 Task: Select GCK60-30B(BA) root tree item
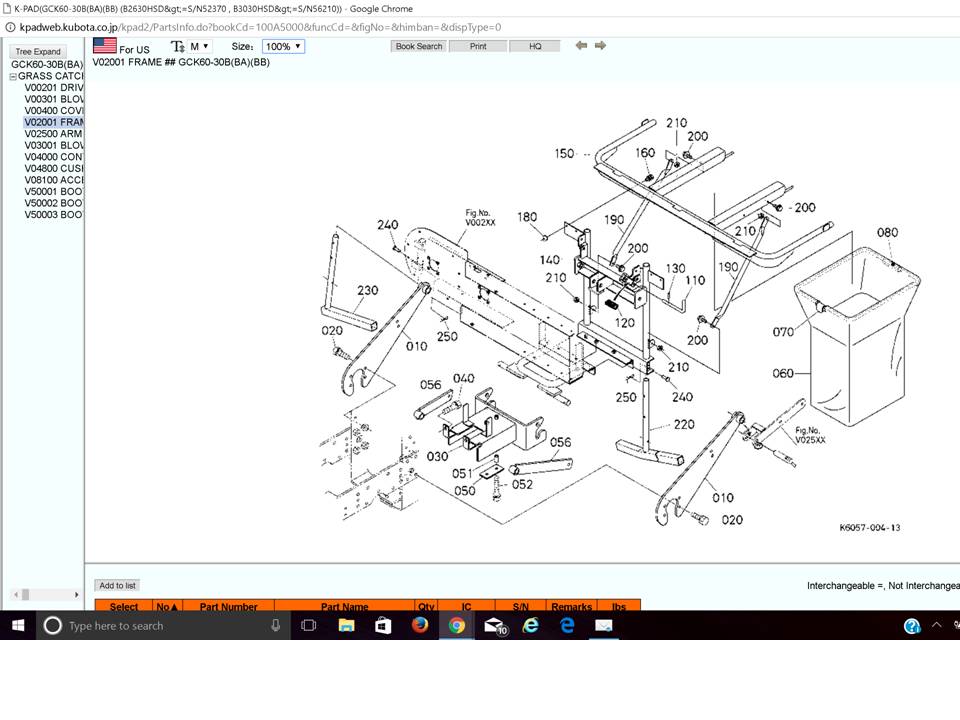click(x=47, y=64)
